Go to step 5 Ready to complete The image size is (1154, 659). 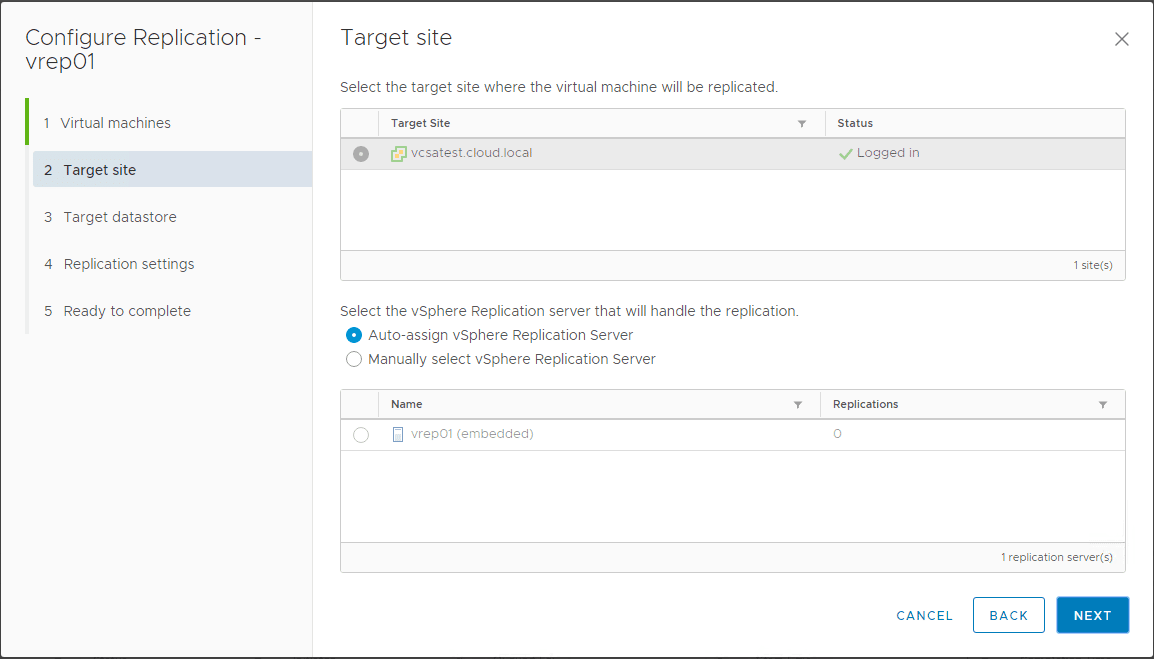126,311
